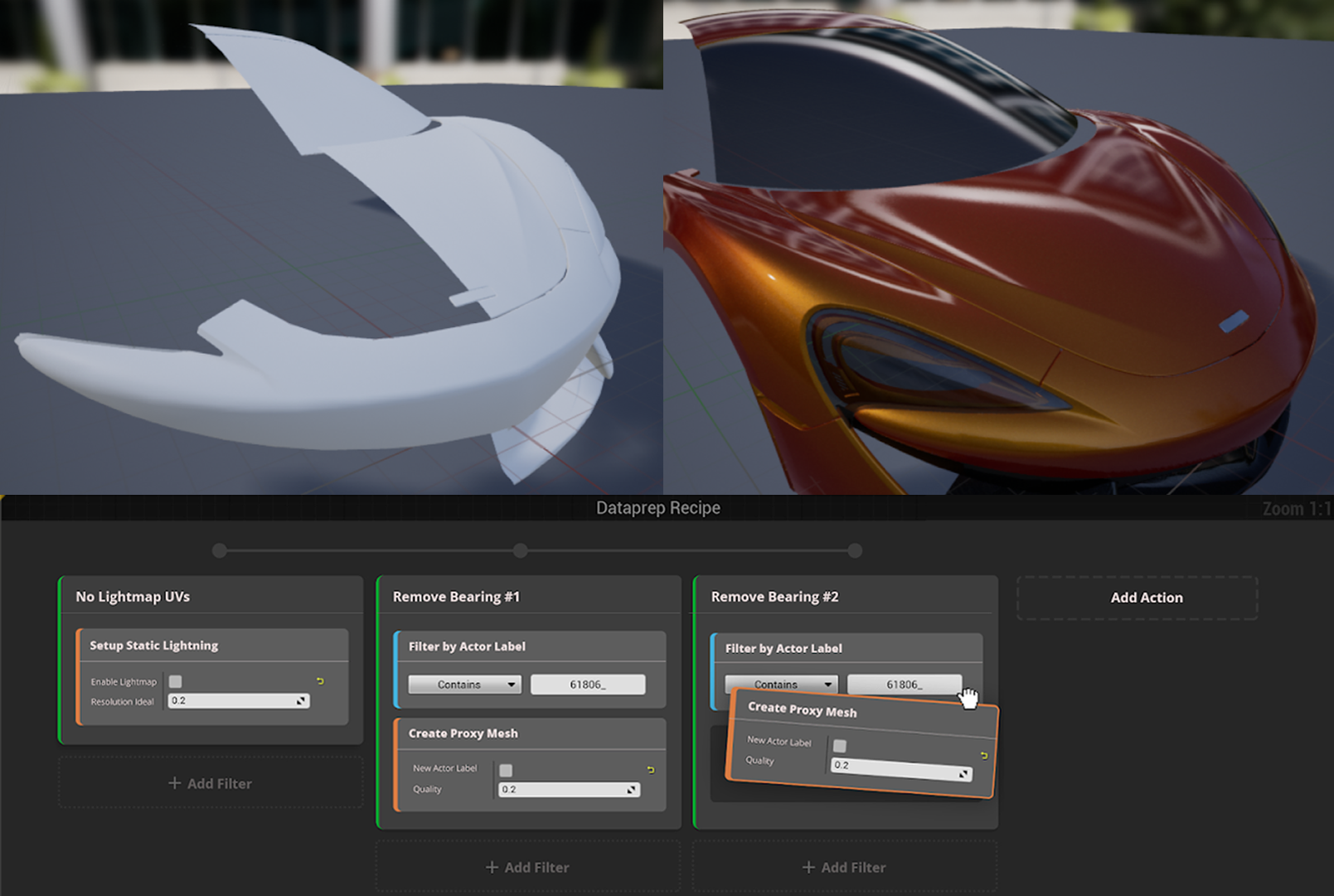Click the Resolution Ideal value field
Image resolution: width=1334 pixels, height=896 pixels.
pyautogui.click(x=239, y=701)
